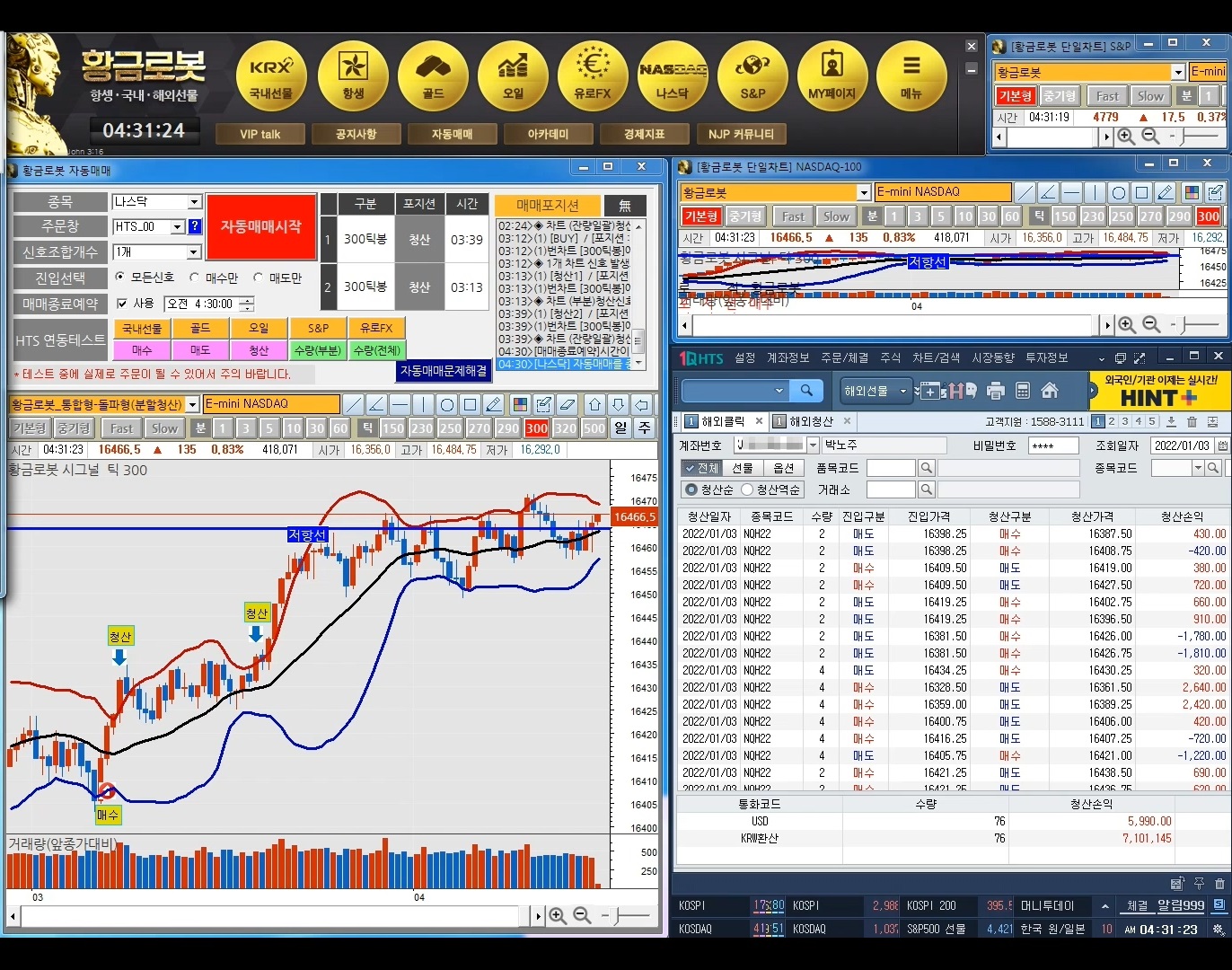The height and width of the screenshot is (970, 1232).
Task: Open the S&P globe icon
Action: pos(752,77)
